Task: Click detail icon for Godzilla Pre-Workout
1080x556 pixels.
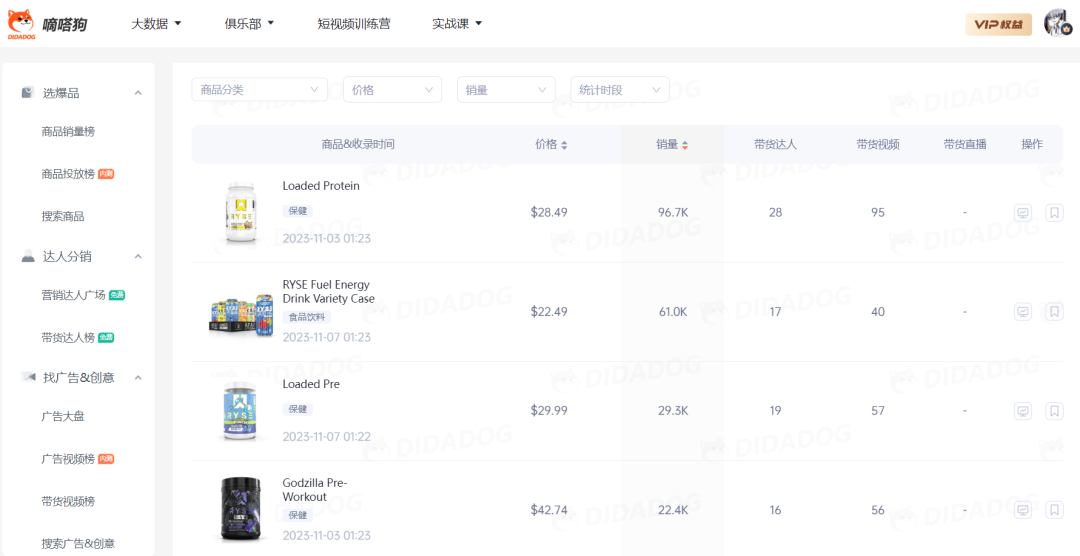Action: point(1022,510)
